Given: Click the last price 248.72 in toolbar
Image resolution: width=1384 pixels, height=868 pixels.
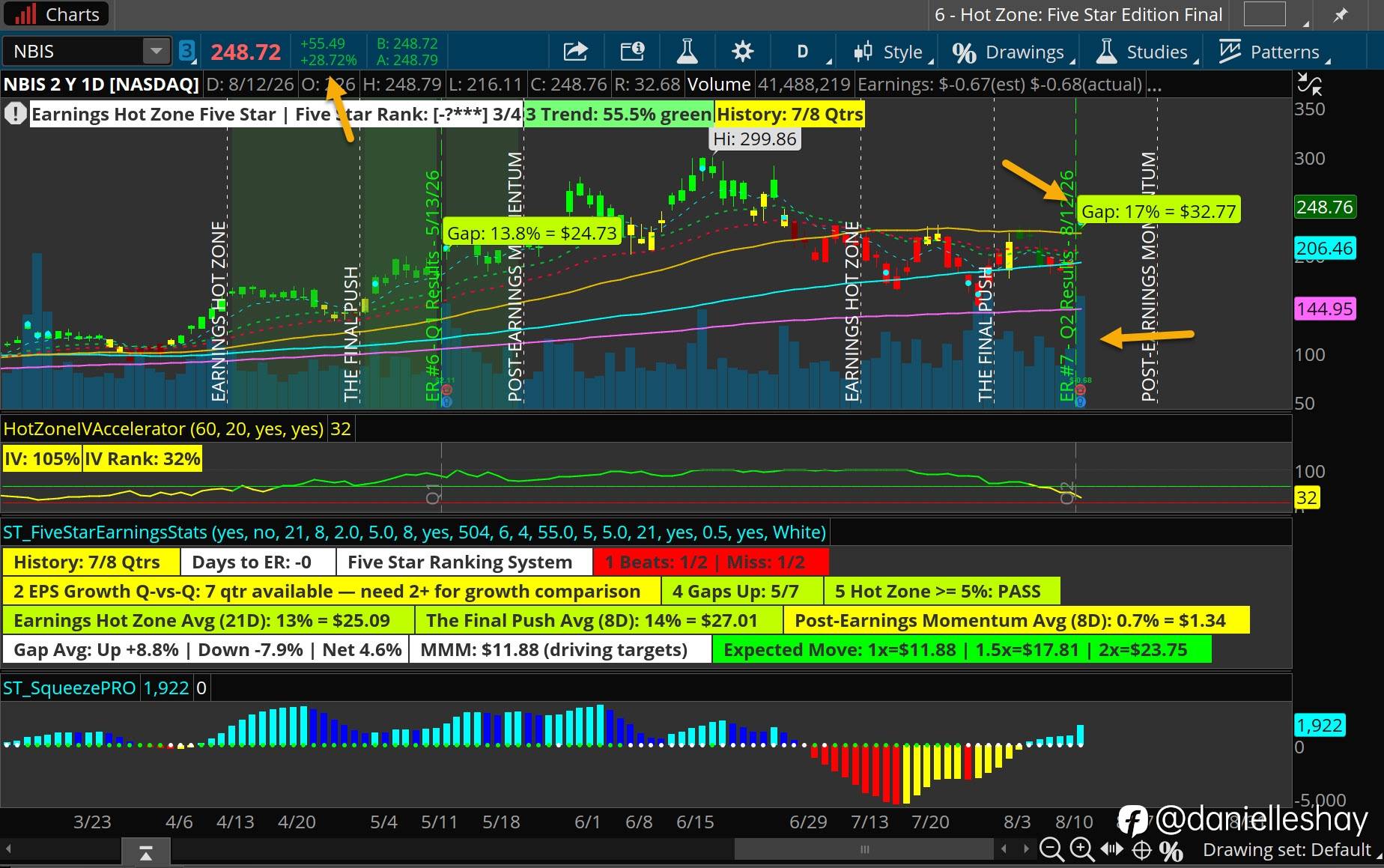Looking at the screenshot, I should click(x=246, y=52).
